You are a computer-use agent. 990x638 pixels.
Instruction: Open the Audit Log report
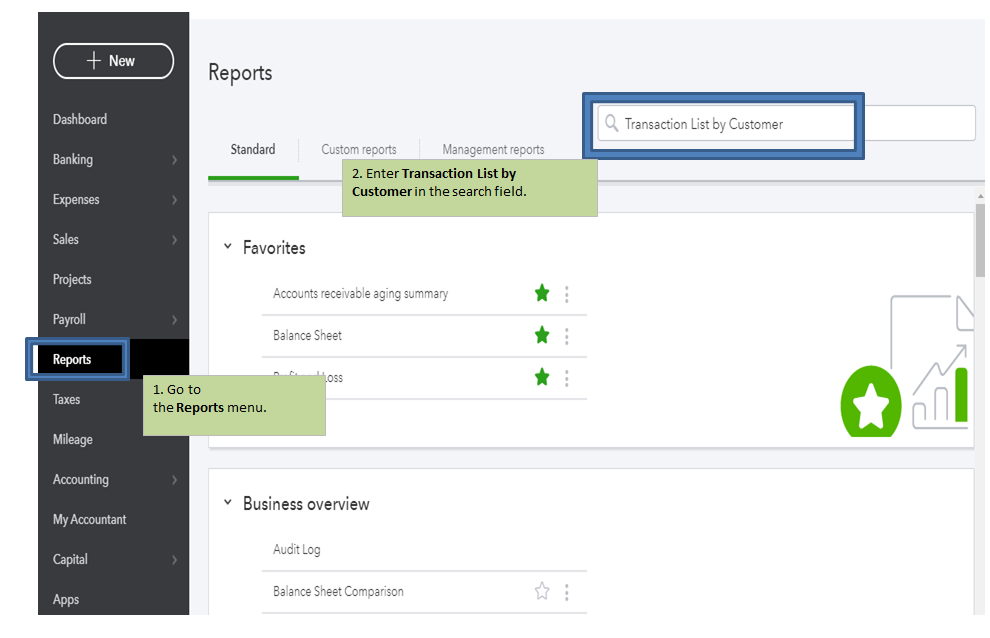tap(297, 549)
